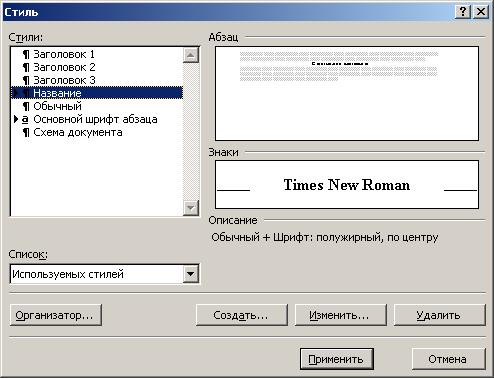Cancel the dialog with Отмена
494x378 pixels.
[x=448, y=359]
